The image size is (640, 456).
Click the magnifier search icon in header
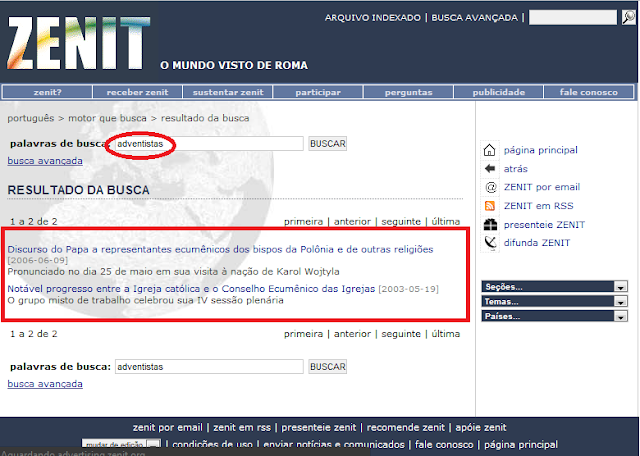pyautogui.click(x=629, y=17)
